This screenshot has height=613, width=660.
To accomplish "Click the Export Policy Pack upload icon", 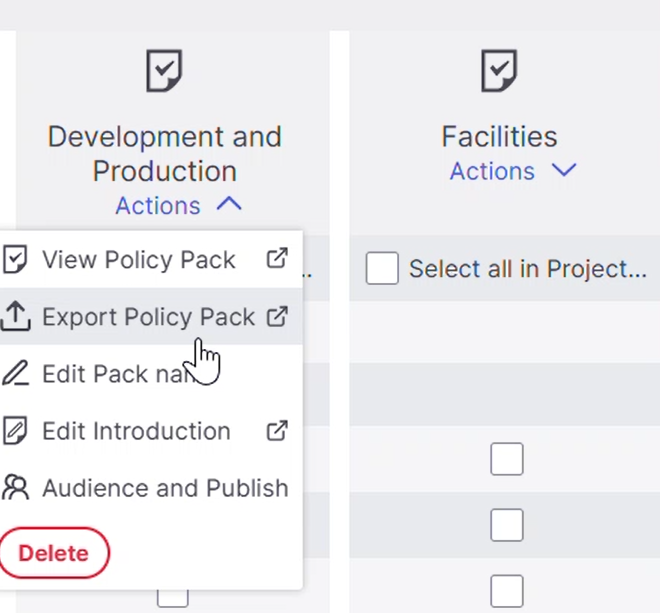I will coord(15,317).
